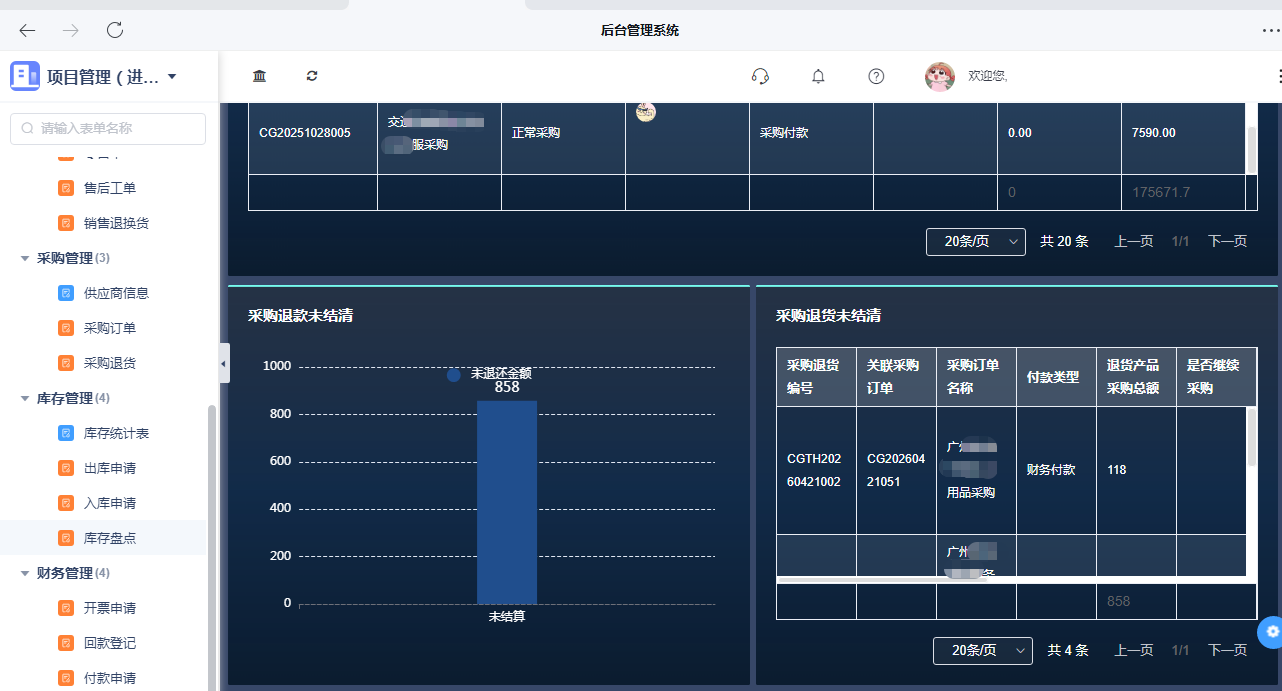1282x691 pixels.
Task: Click the home icon in the top toolbar
Action: pos(259,76)
